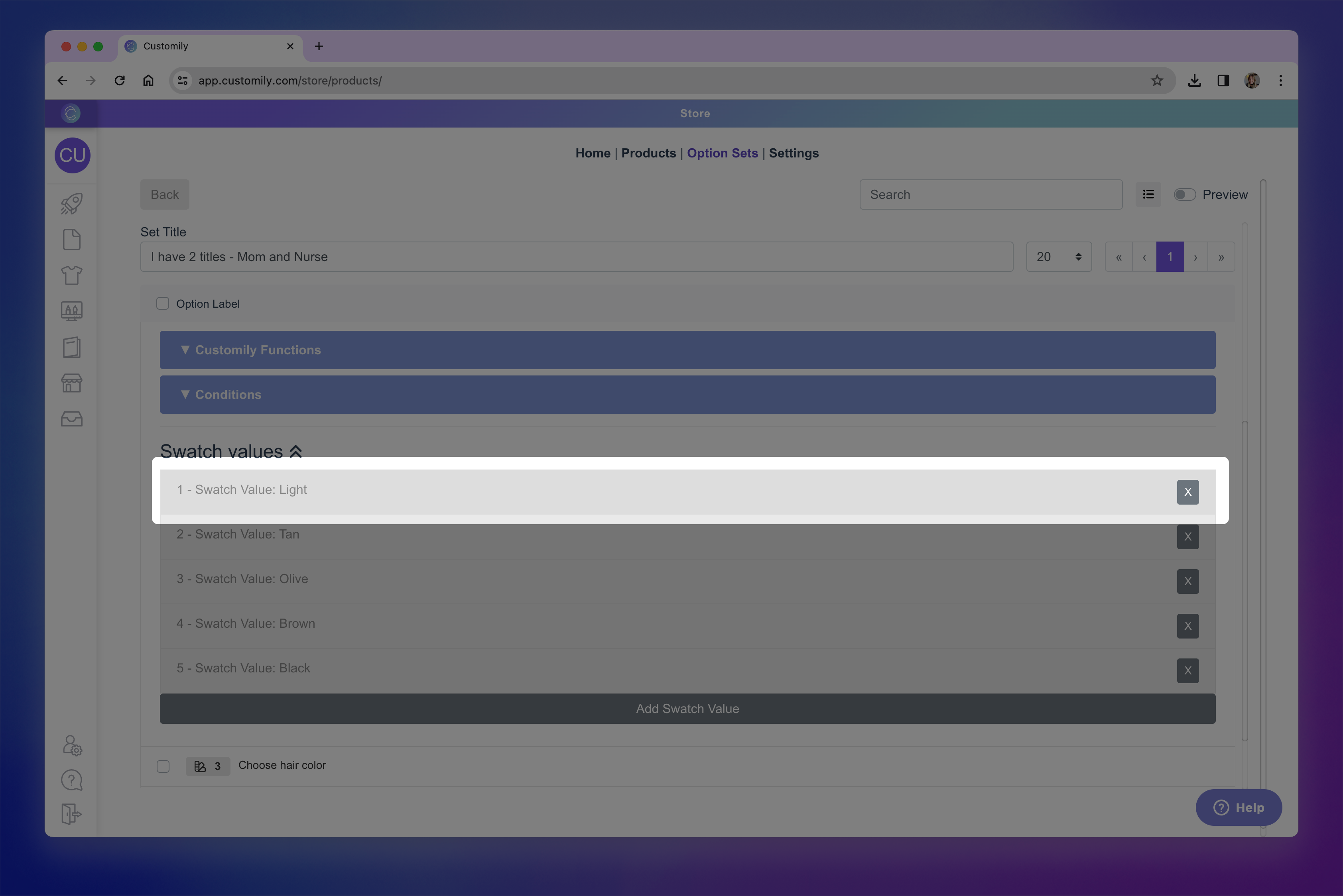Select the Choose hair color checkbox

coord(163,766)
